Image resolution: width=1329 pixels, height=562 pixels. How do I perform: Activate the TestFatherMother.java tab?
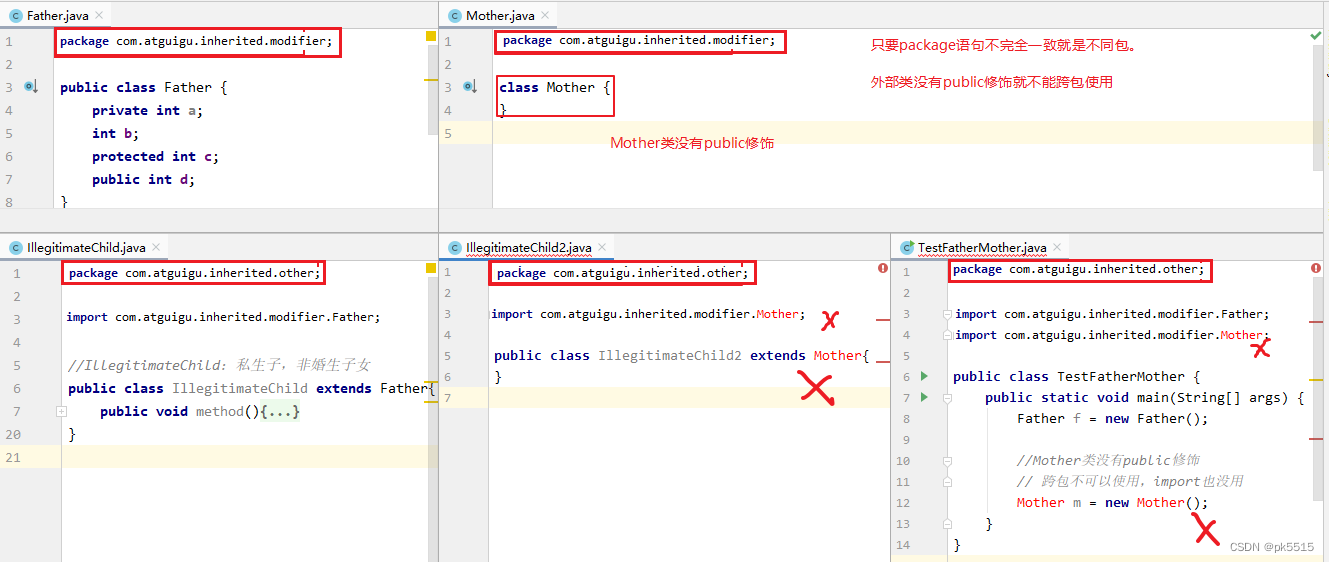tap(982, 247)
